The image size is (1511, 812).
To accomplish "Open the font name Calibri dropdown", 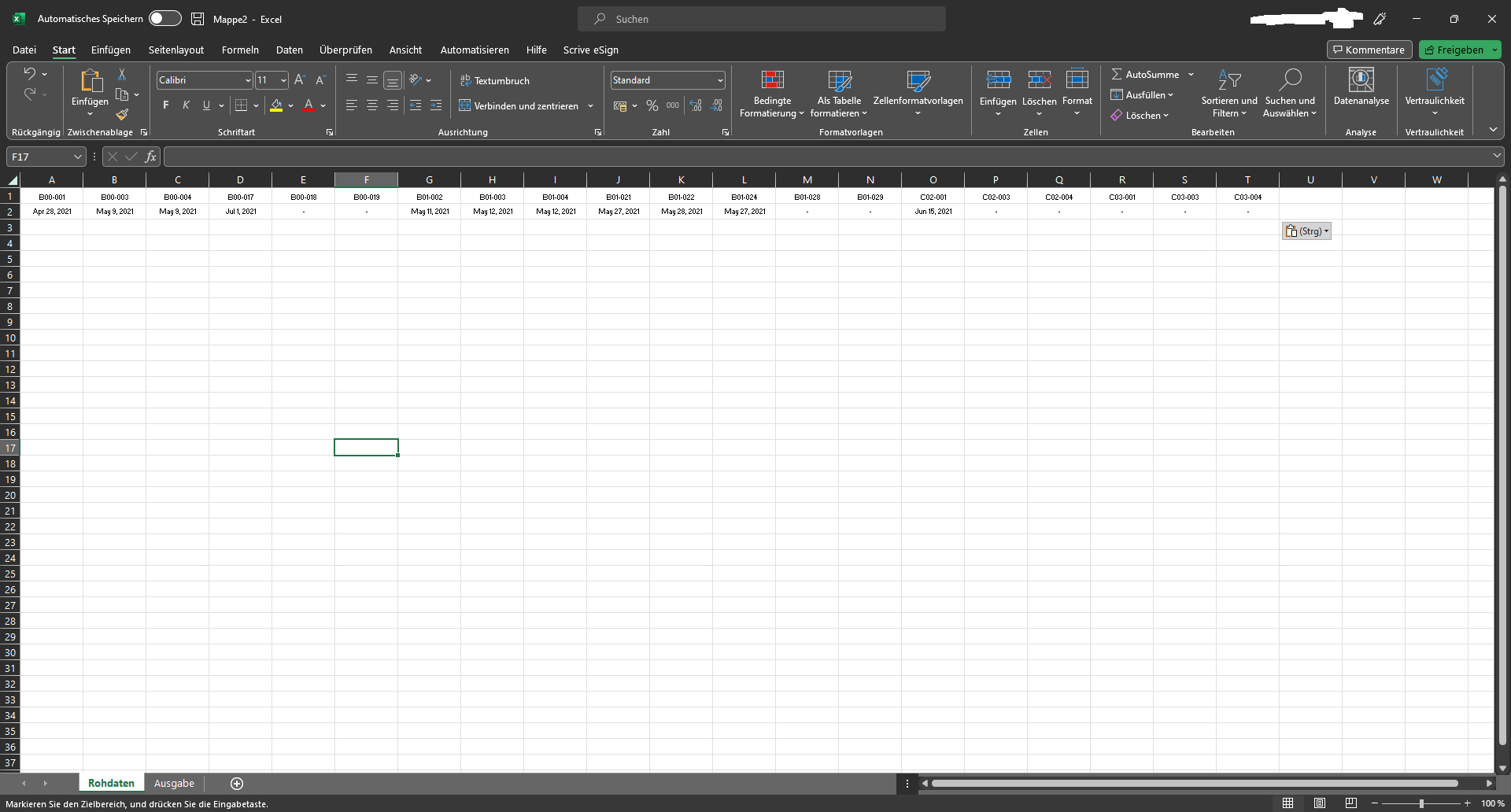I will (x=248, y=80).
